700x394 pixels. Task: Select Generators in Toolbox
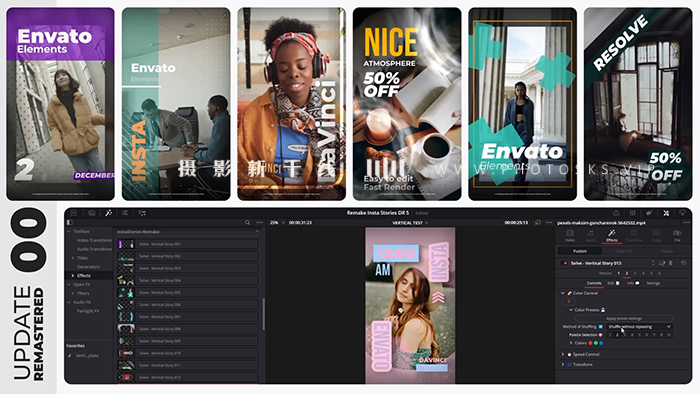tap(88, 267)
